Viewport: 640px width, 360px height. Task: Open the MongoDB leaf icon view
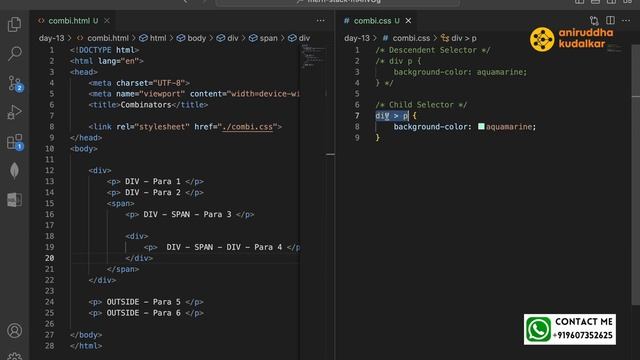pos(15,171)
